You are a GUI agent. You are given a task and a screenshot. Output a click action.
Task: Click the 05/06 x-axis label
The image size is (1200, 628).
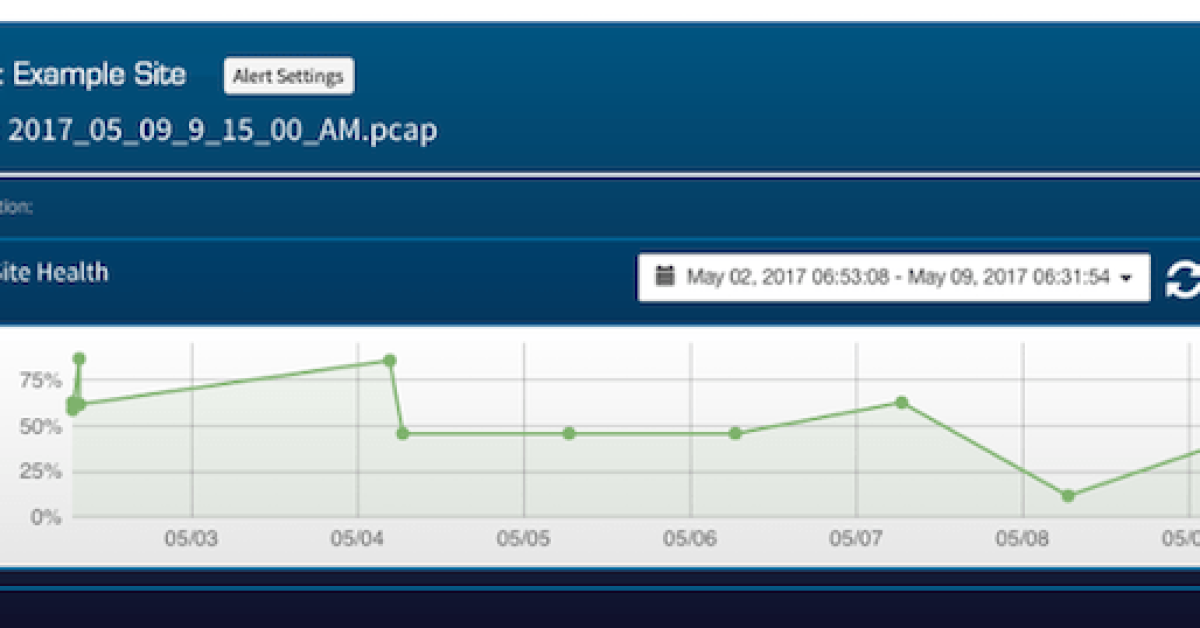point(690,539)
